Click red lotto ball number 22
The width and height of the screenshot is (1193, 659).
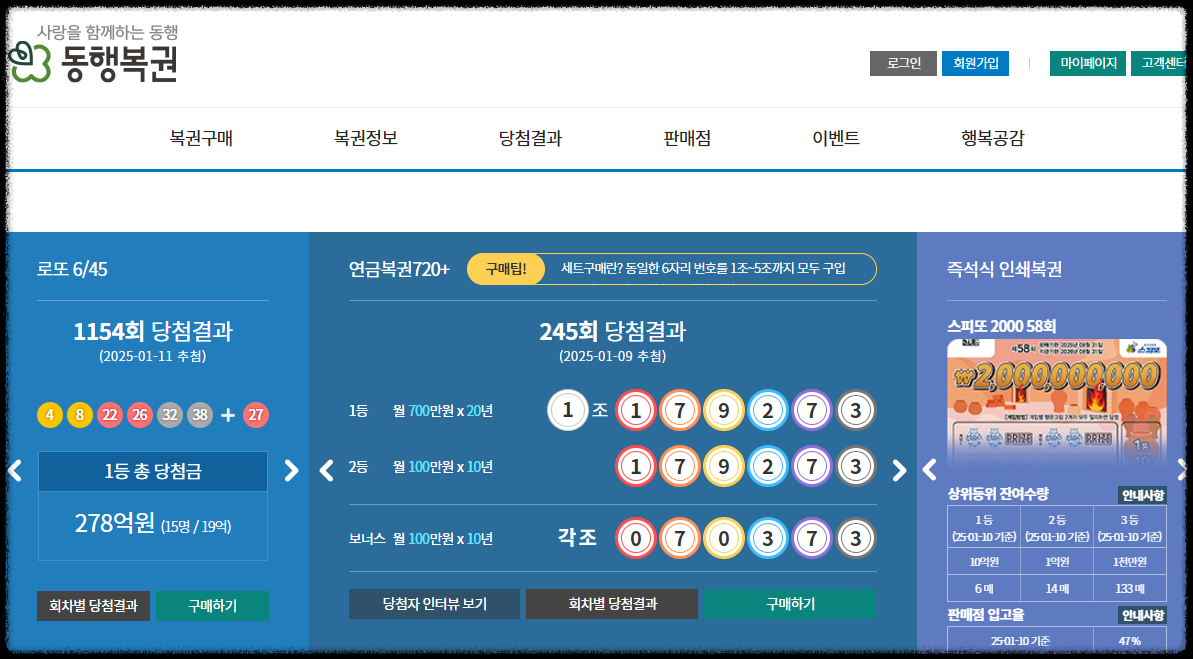(110, 415)
